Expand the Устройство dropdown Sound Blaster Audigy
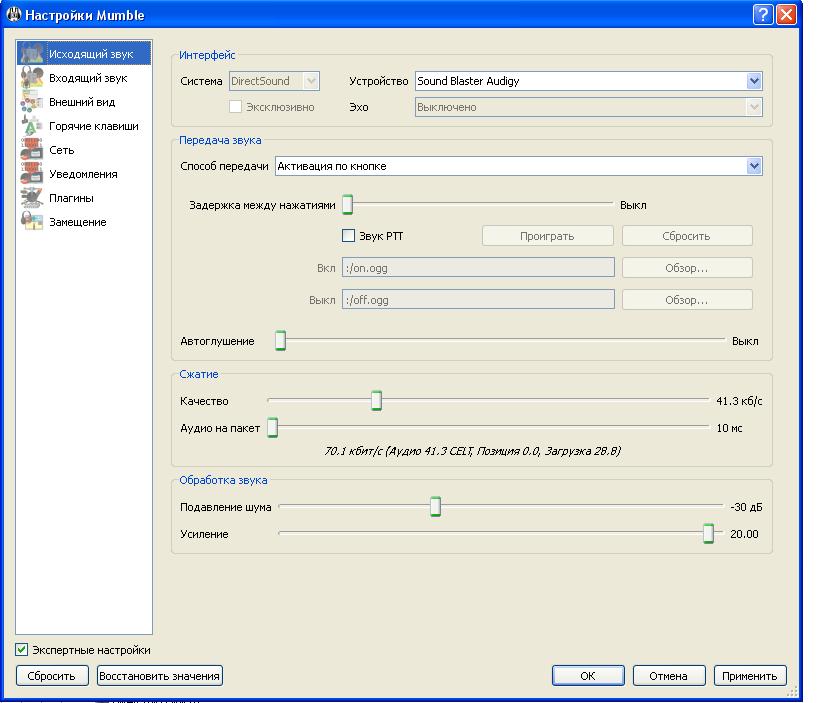The height and width of the screenshot is (703, 840). (754, 82)
